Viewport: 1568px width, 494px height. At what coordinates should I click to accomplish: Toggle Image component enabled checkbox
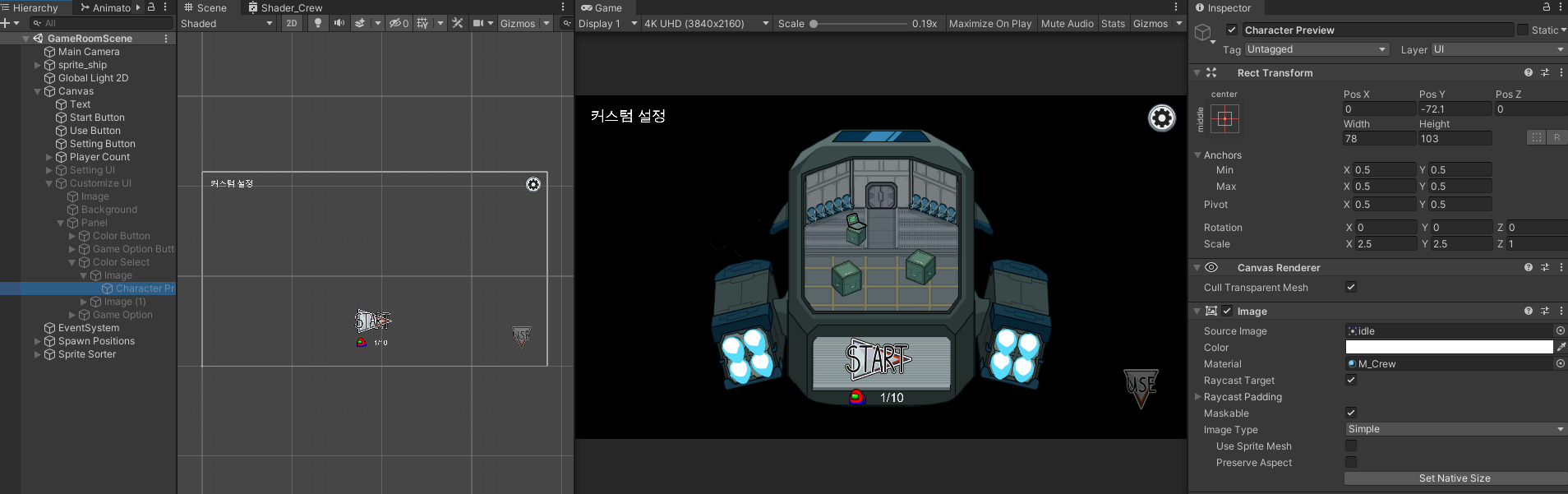tap(1227, 311)
